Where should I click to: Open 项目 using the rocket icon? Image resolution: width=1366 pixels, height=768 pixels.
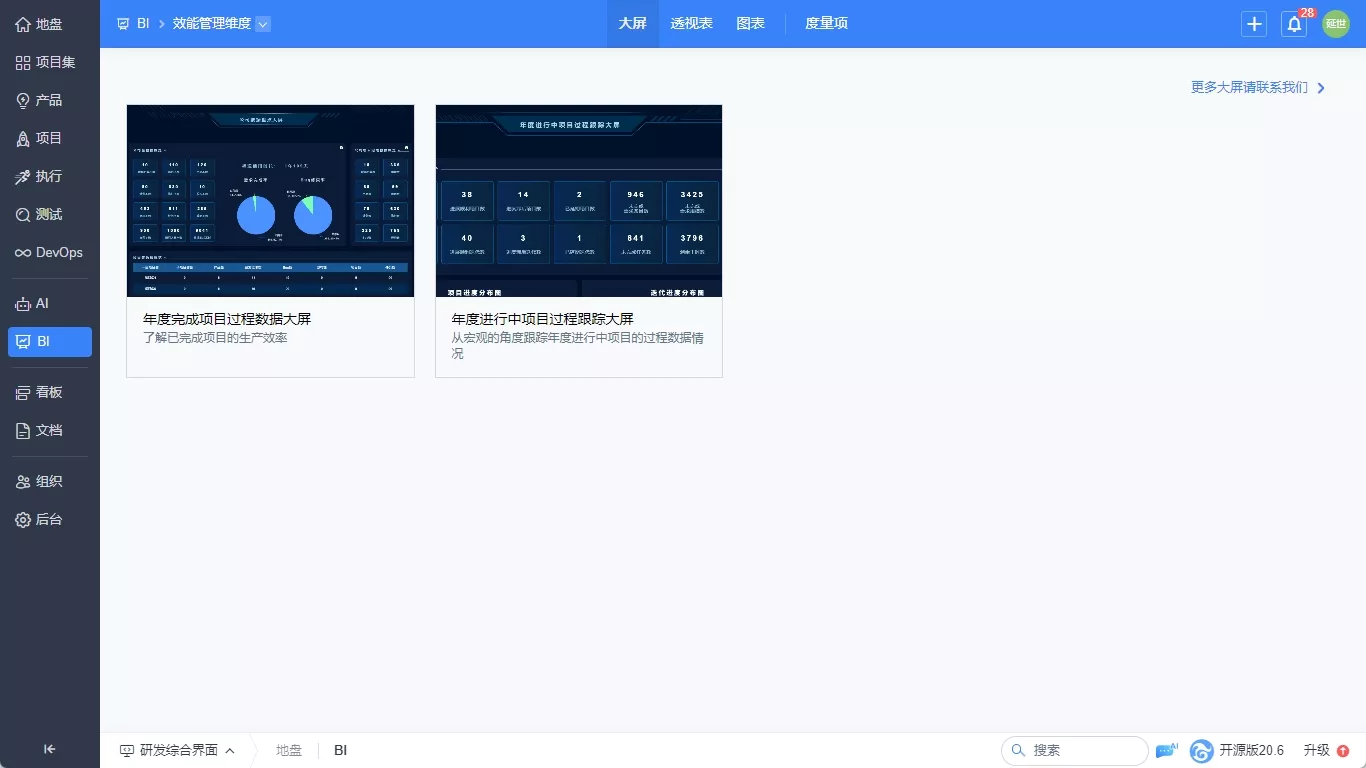tap(23, 138)
